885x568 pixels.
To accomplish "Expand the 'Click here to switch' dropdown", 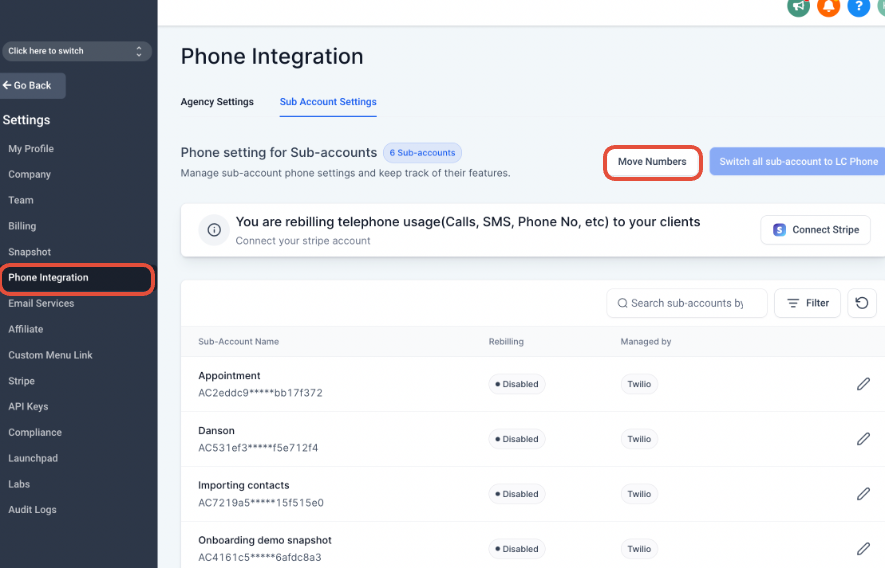I will point(76,51).
